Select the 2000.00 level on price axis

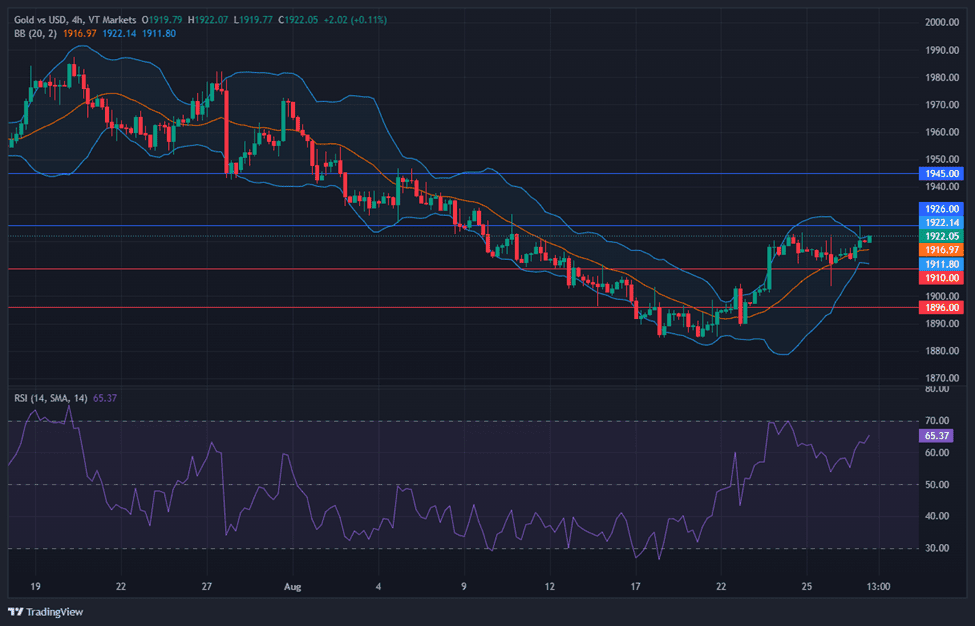click(x=942, y=22)
